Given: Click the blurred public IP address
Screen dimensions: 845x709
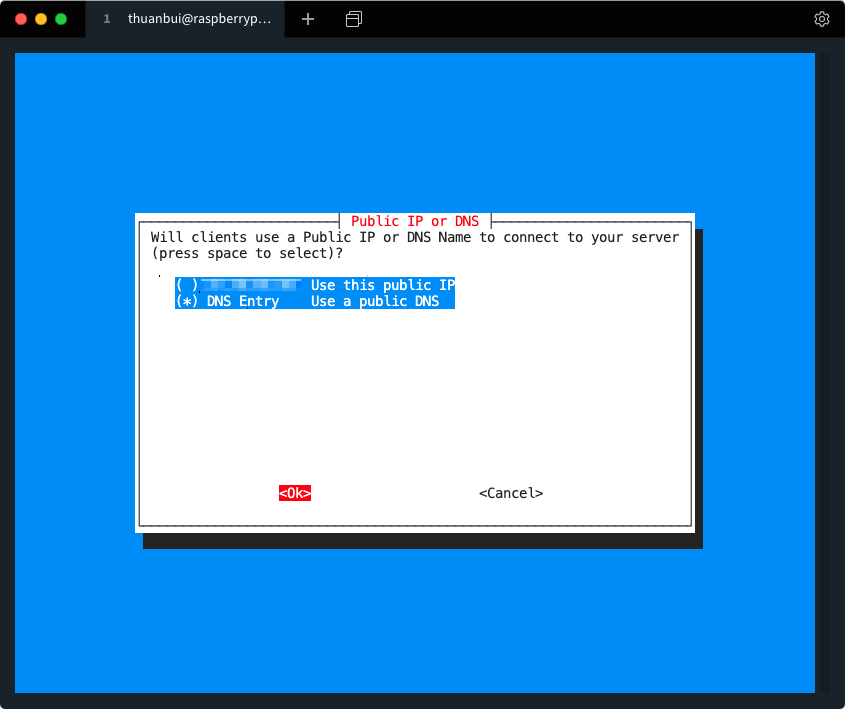Looking at the screenshot, I should click(x=251, y=285).
